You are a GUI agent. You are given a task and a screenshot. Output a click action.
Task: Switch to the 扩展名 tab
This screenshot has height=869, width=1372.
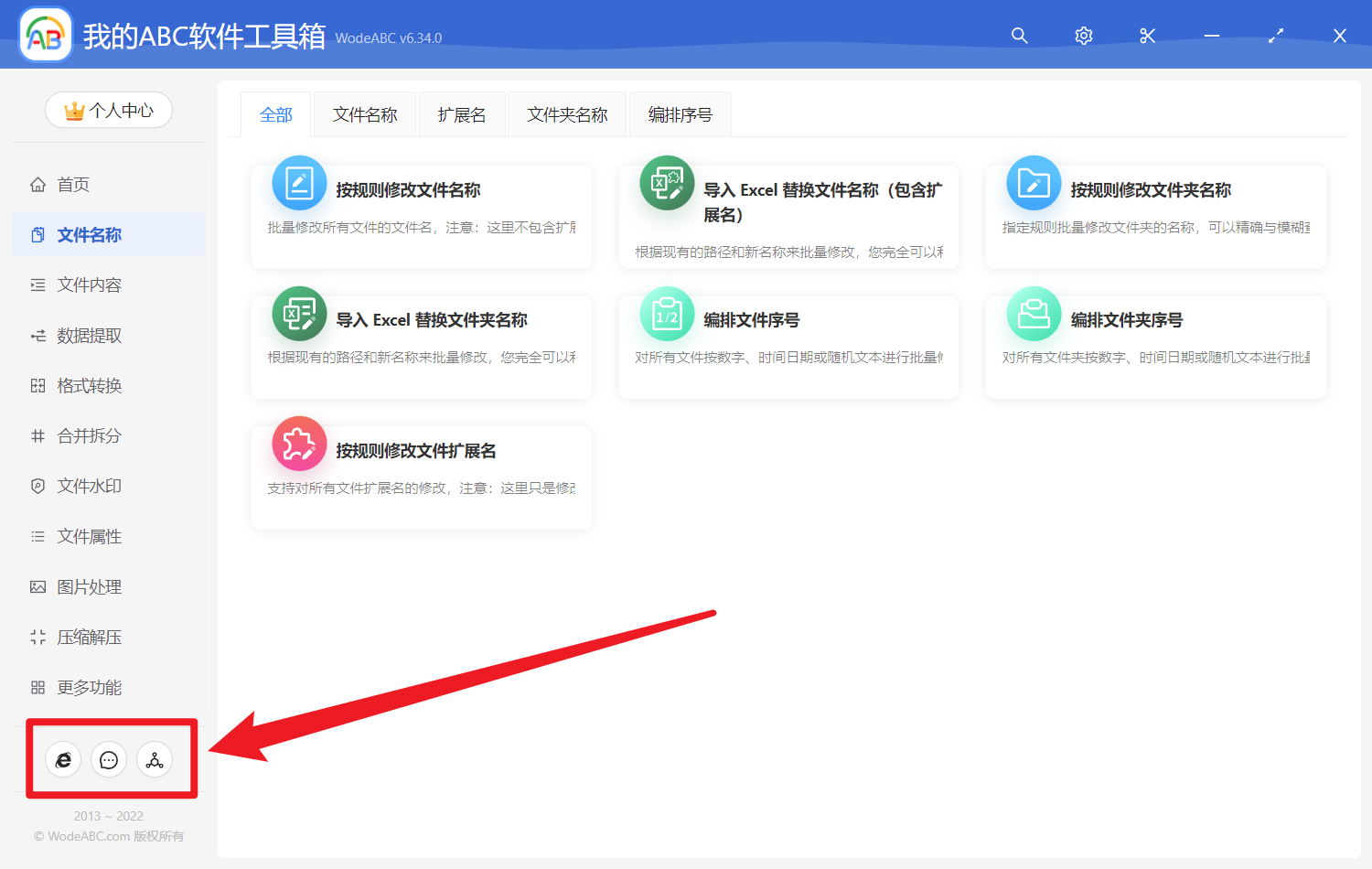pos(462,115)
